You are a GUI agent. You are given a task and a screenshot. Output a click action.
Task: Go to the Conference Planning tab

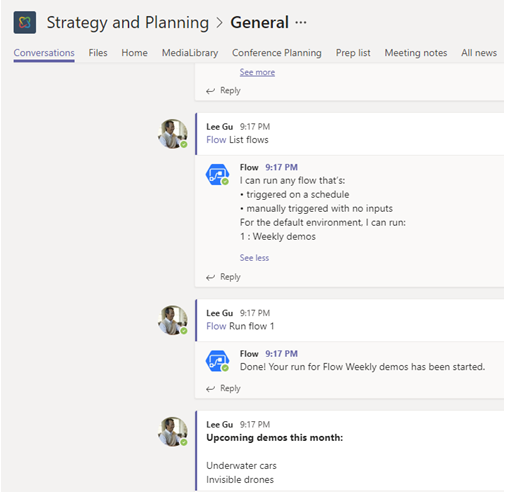(277, 53)
